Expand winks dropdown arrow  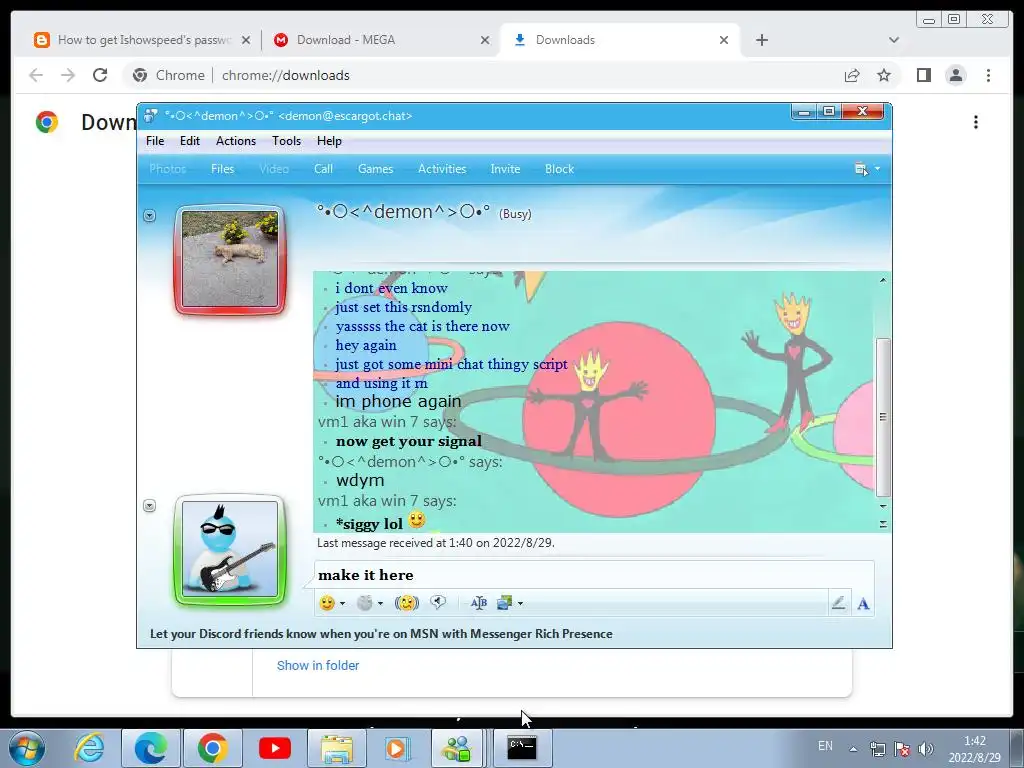[380, 603]
